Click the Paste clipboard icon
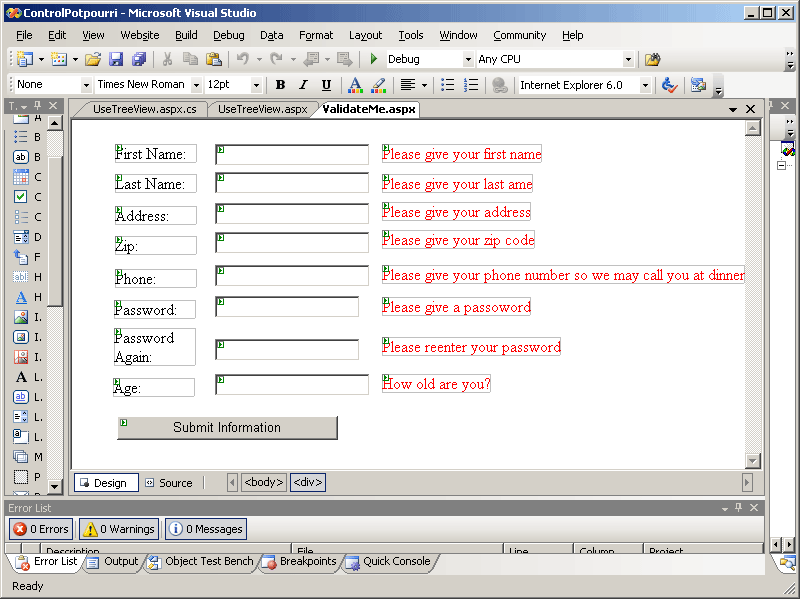This screenshot has height=599, width=800. click(x=213, y=60)
